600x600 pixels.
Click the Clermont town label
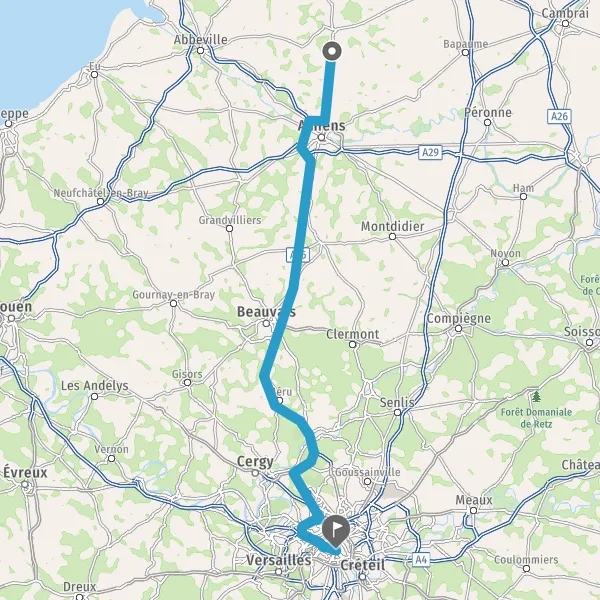[x=352, y=334]
